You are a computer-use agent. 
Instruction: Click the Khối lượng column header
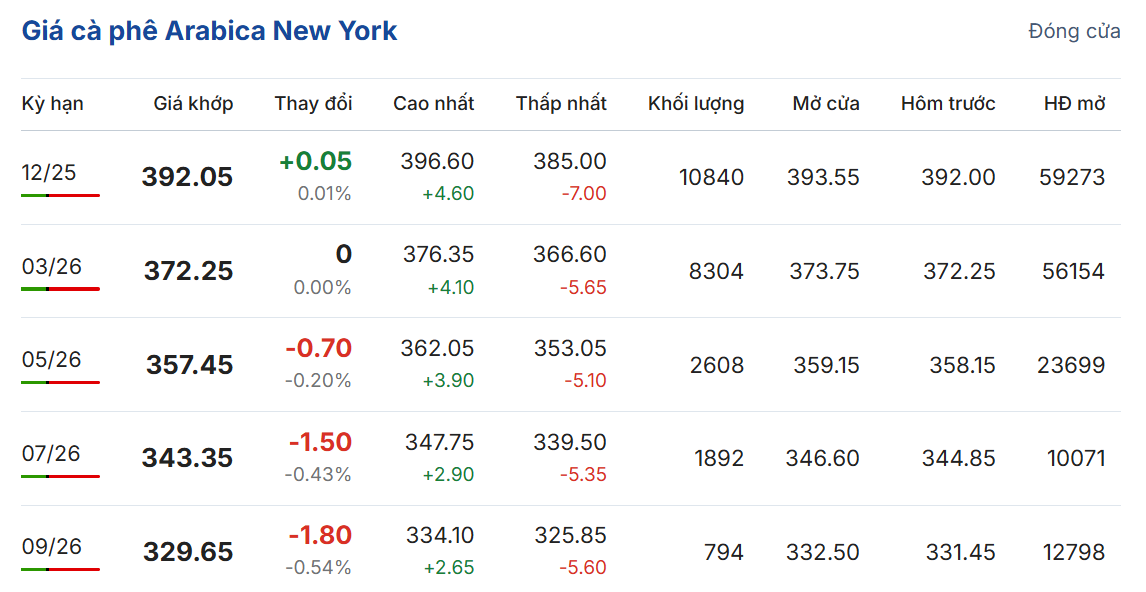pyautogui.click(x=695, y=103)
